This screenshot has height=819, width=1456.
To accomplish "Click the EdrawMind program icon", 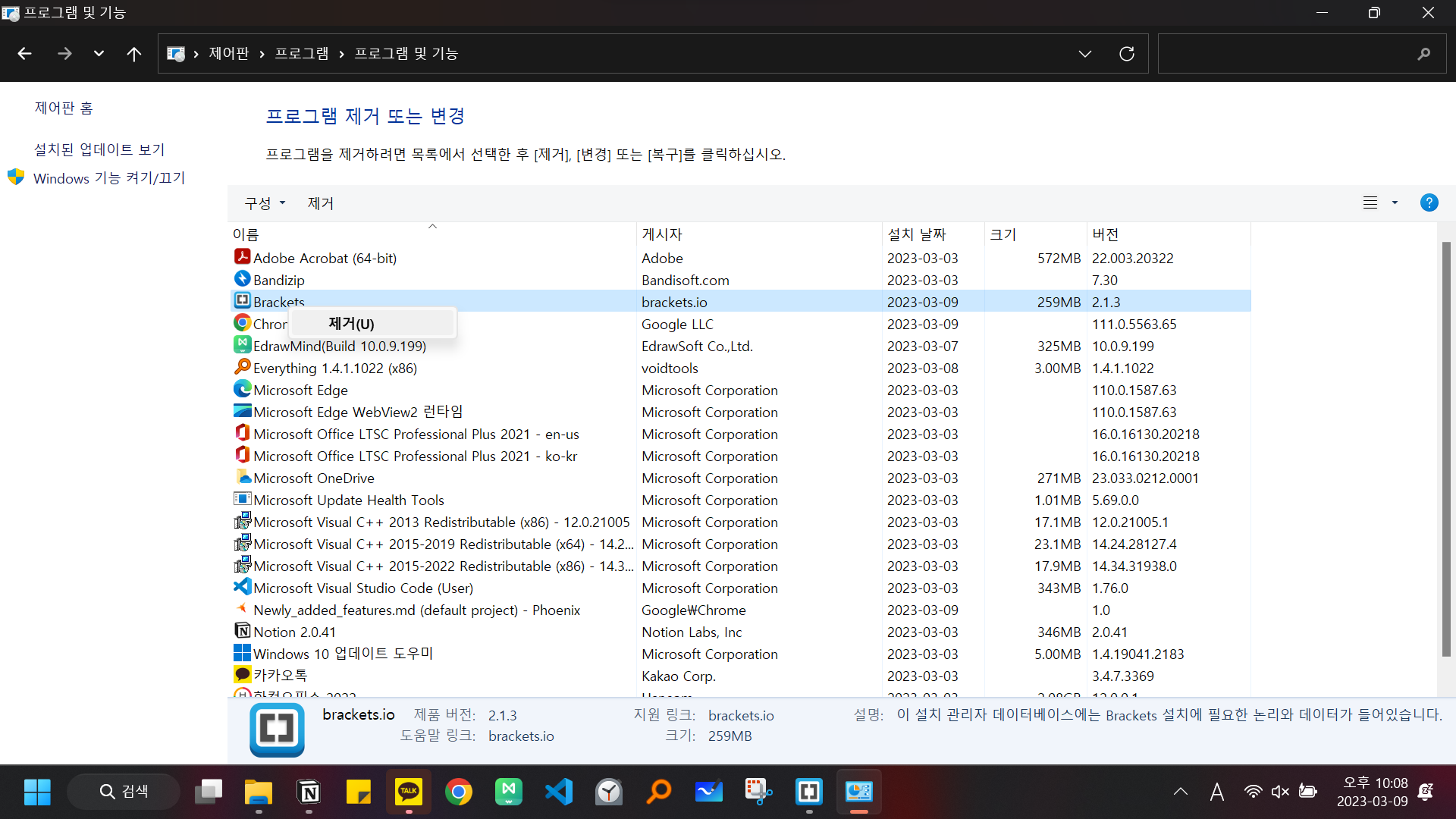I will pos(242,345).
